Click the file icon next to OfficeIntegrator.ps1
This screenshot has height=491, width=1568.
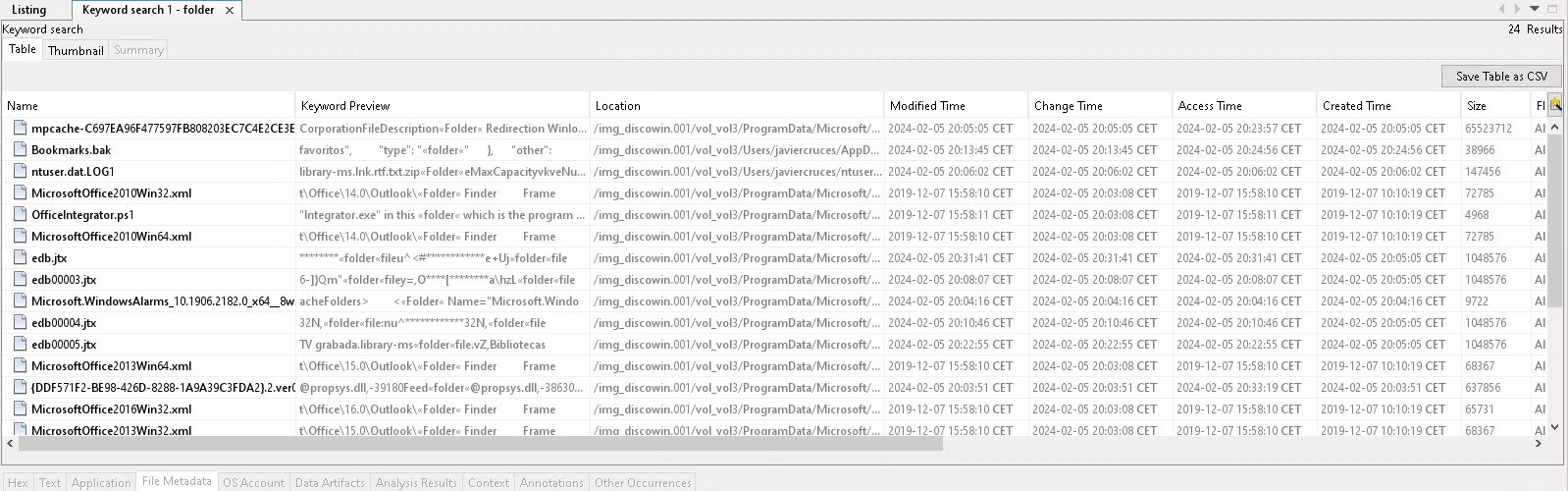click(x=19, y=214)
